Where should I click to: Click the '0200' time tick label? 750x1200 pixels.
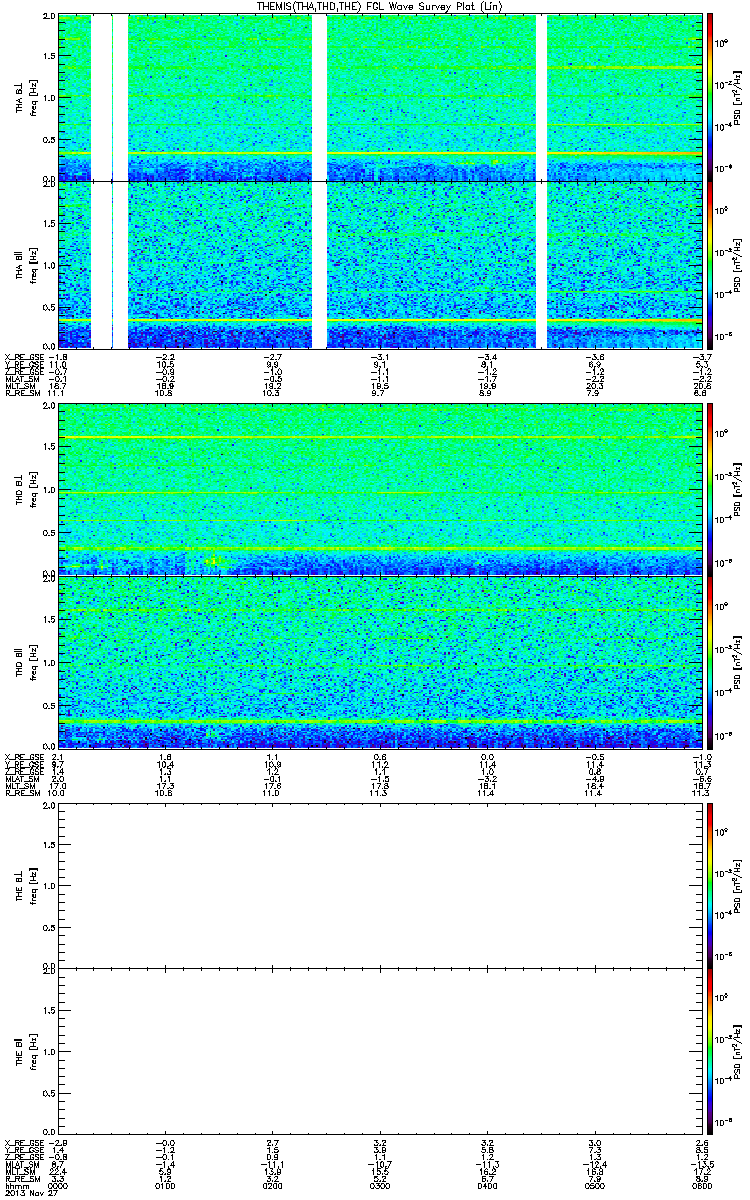(273, 1185)
